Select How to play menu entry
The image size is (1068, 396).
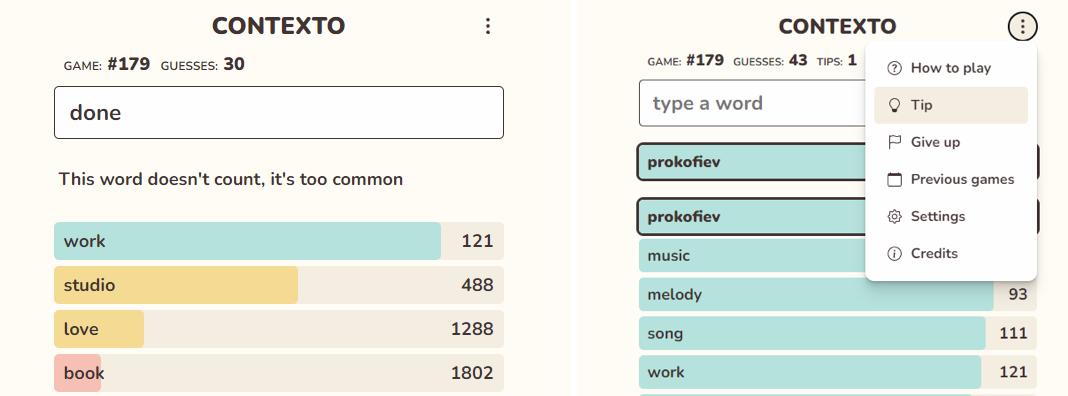tap(951, 68)
